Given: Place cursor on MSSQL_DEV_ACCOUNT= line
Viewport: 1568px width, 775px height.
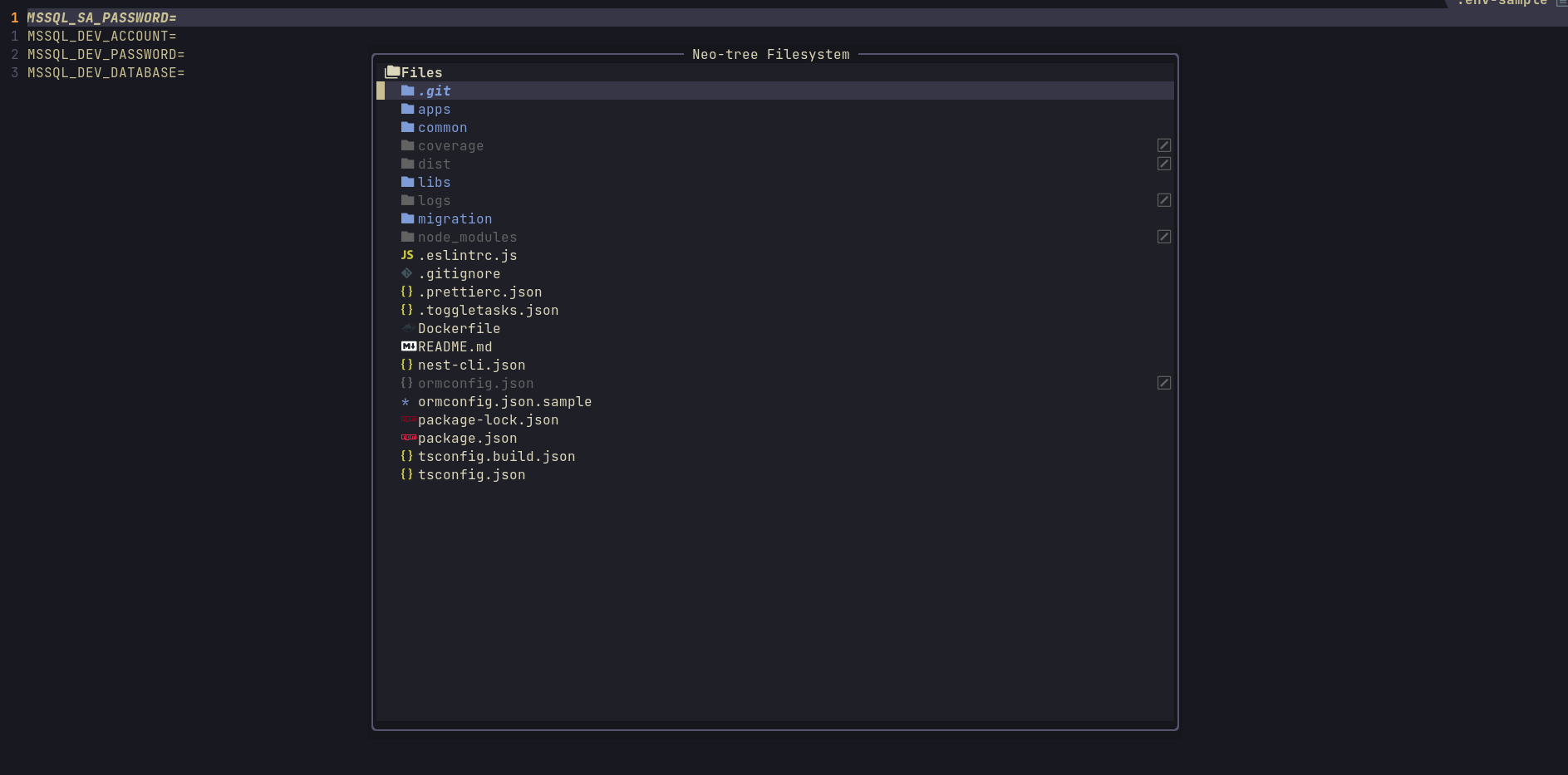Looking at the screenshot, I should (101, 36).
